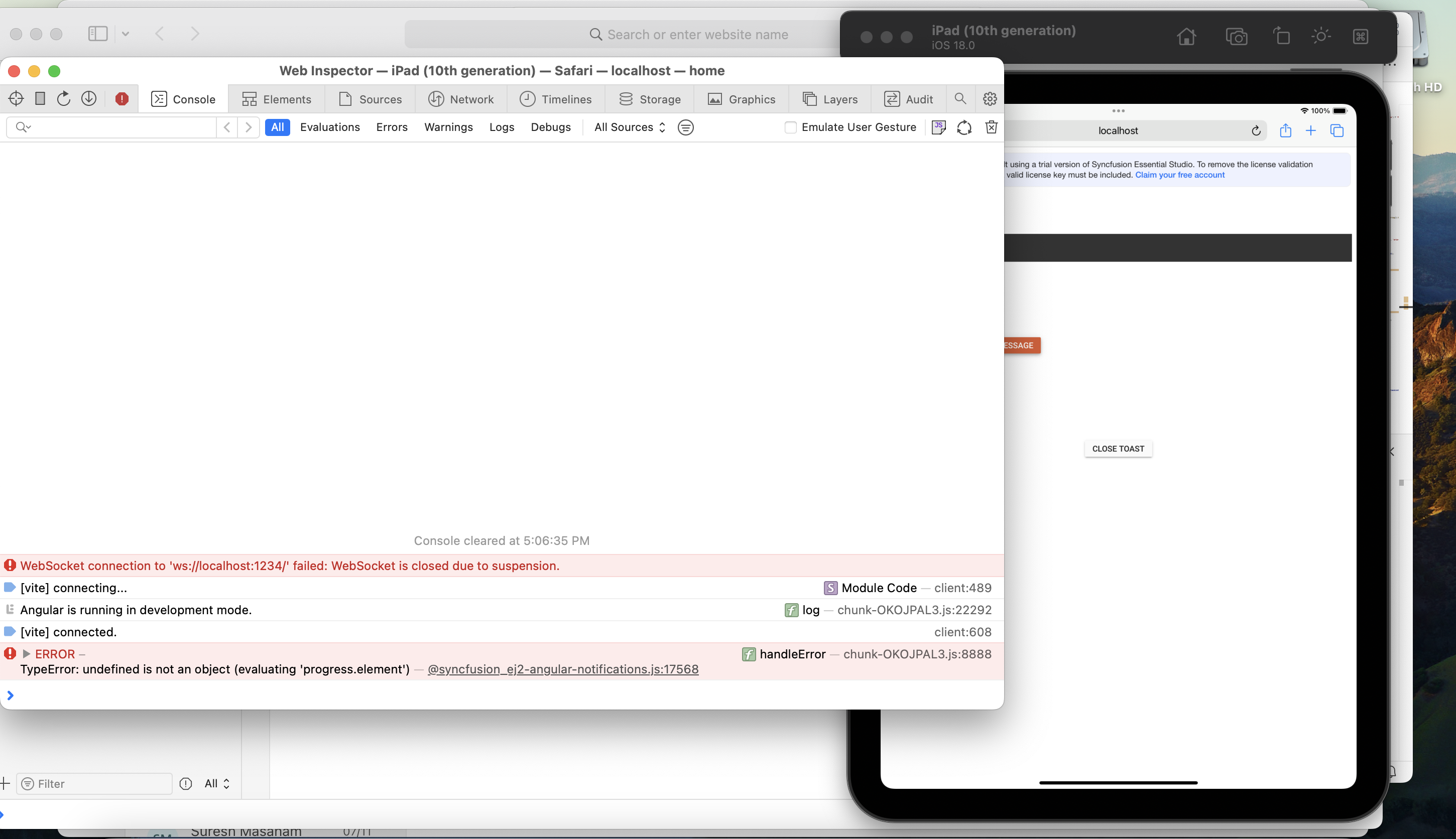Open chunk-OKOJPAL3.js:22292 source link
The height and width of the screenshot is (839, 1456).
[914, 610]
